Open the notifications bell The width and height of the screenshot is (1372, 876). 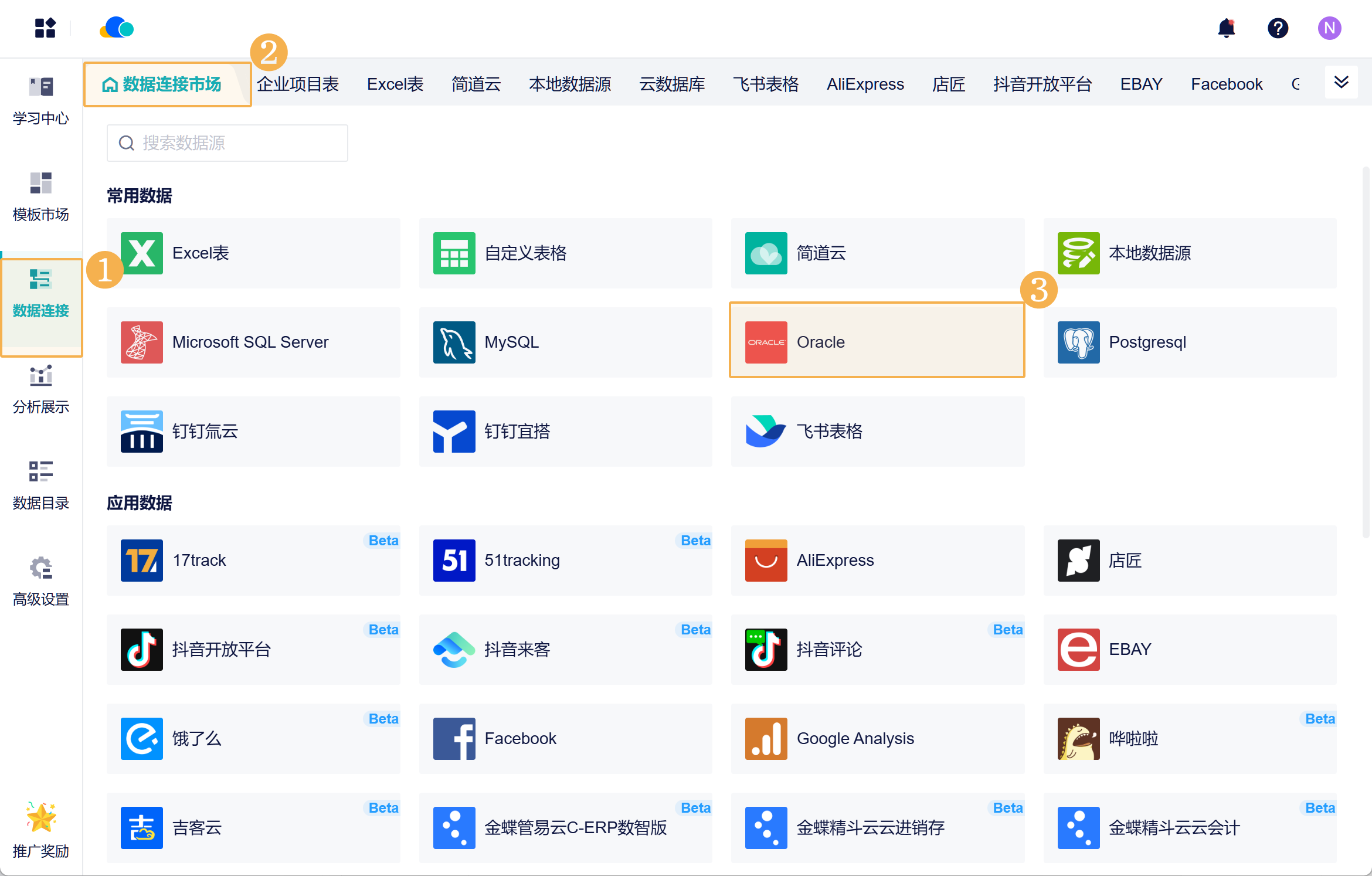coord(1226,28)
